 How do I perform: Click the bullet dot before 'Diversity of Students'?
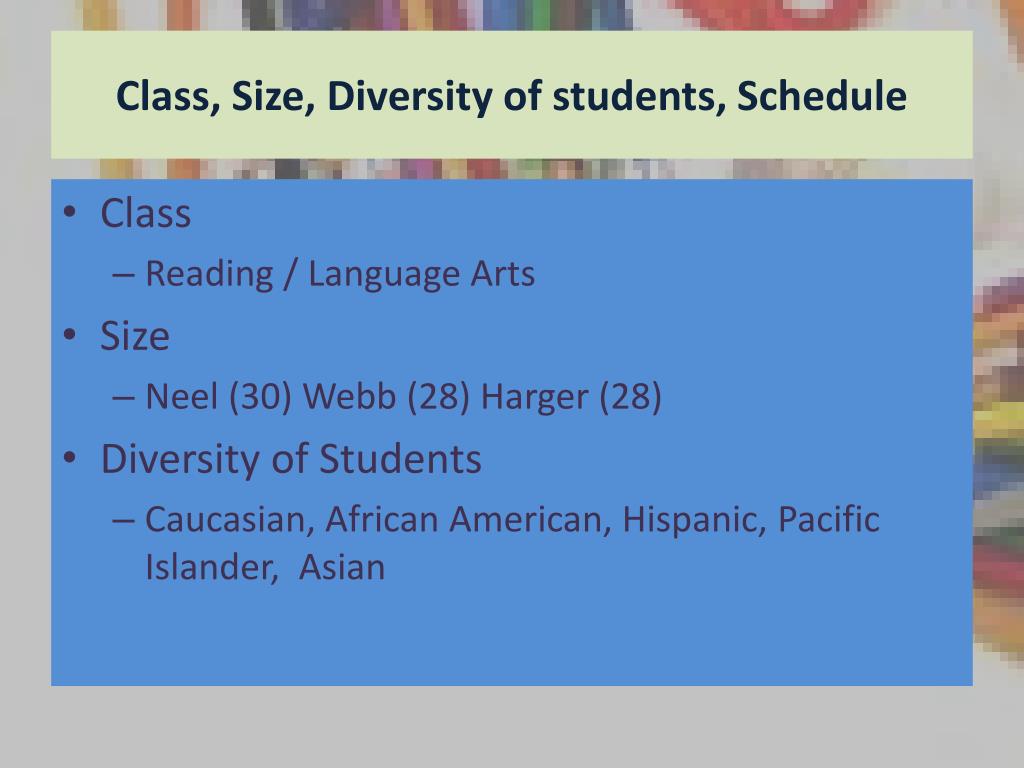pos(69,457)
